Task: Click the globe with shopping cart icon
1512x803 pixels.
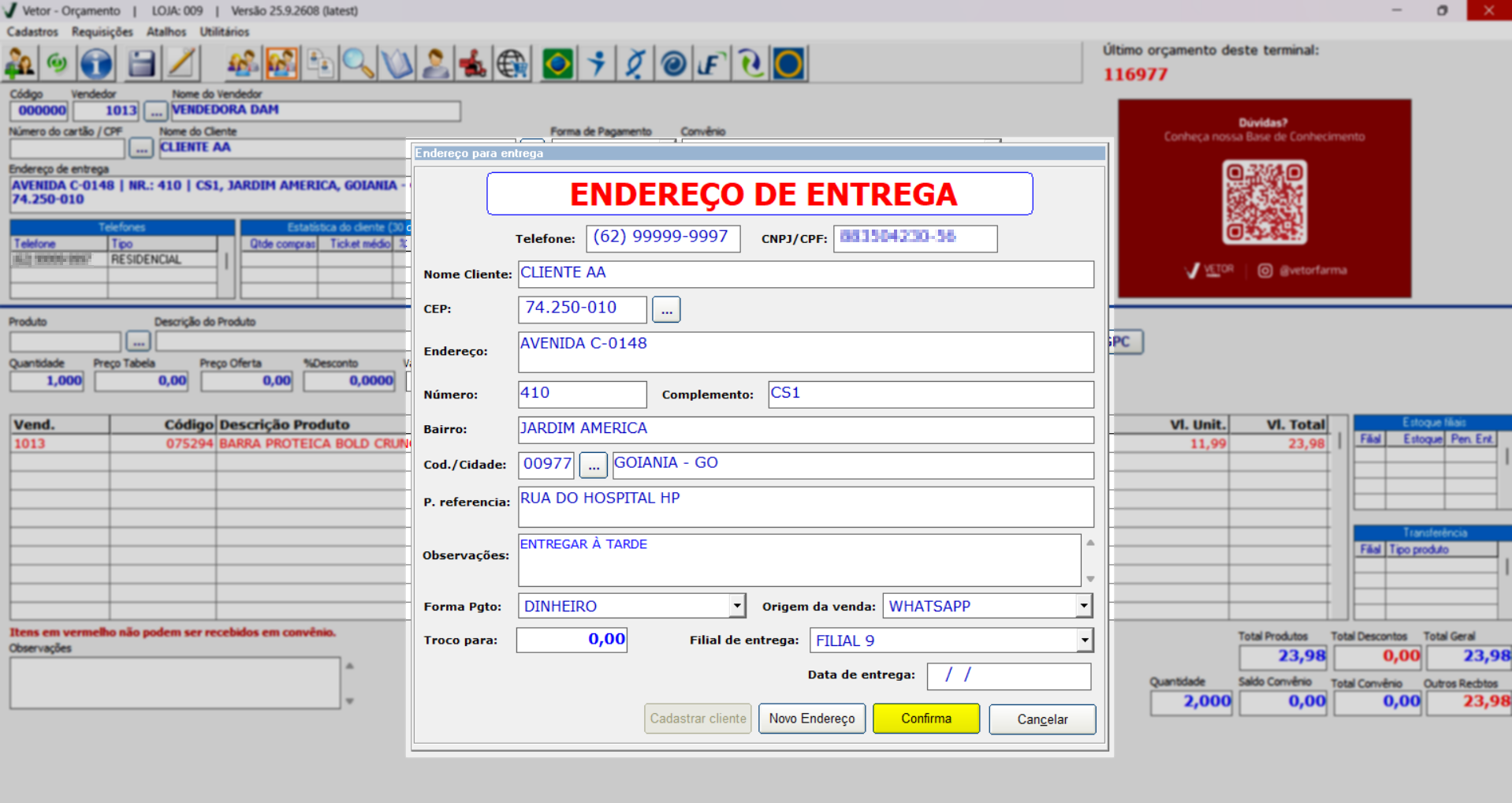Action: (512, 64)
